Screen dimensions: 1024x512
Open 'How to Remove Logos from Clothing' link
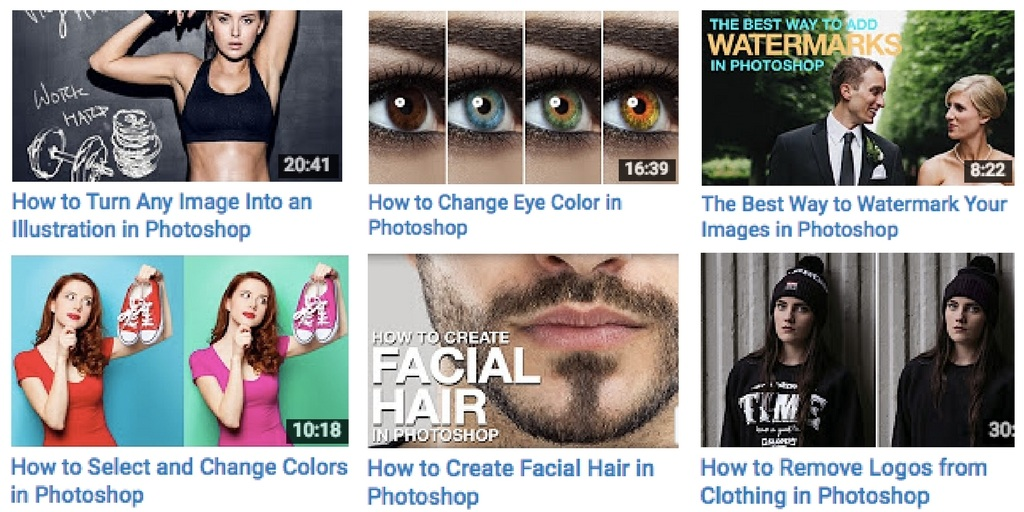pos(843,481)
